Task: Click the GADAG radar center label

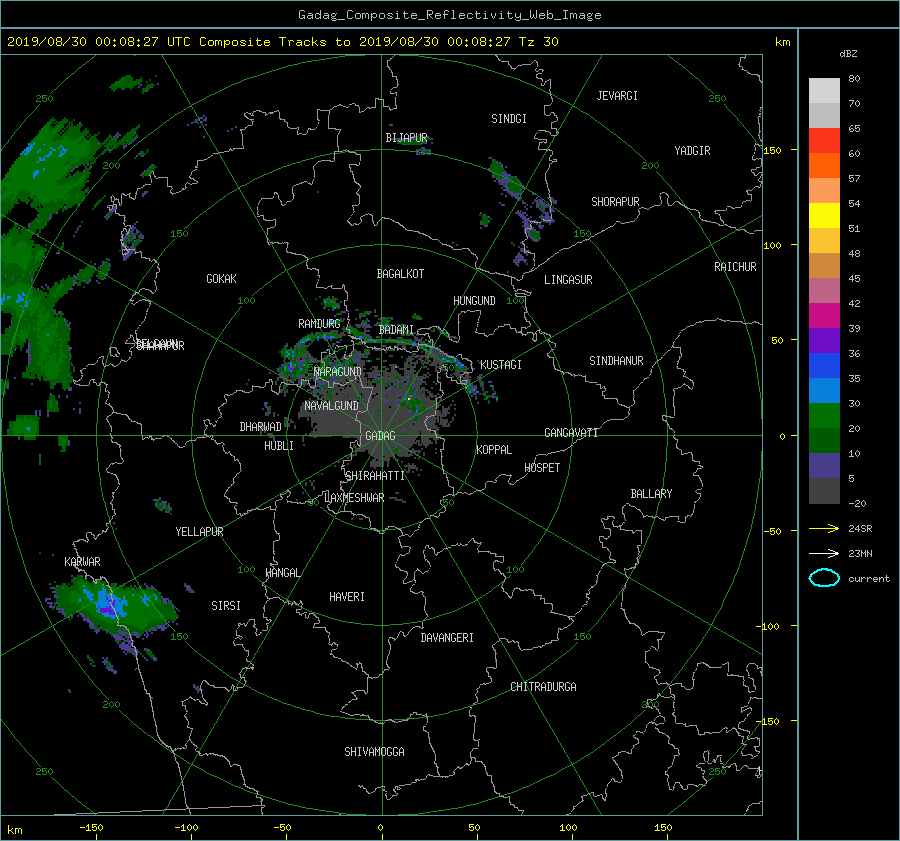Action: 381,436
